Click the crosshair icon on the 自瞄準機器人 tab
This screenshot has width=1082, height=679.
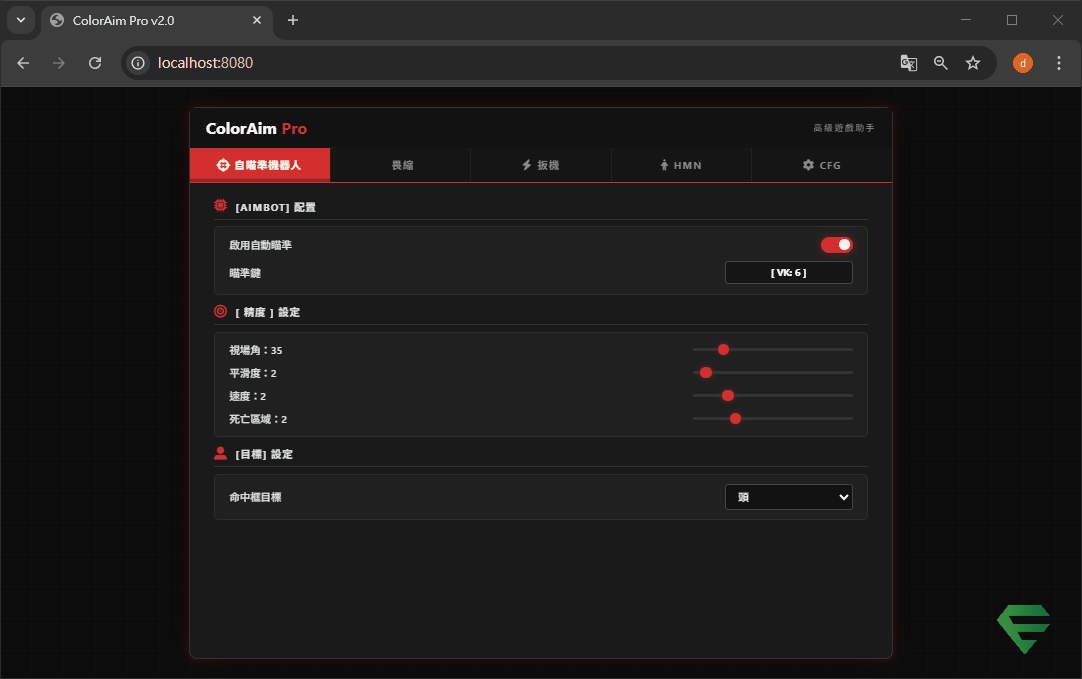click(x=223, y=165)
